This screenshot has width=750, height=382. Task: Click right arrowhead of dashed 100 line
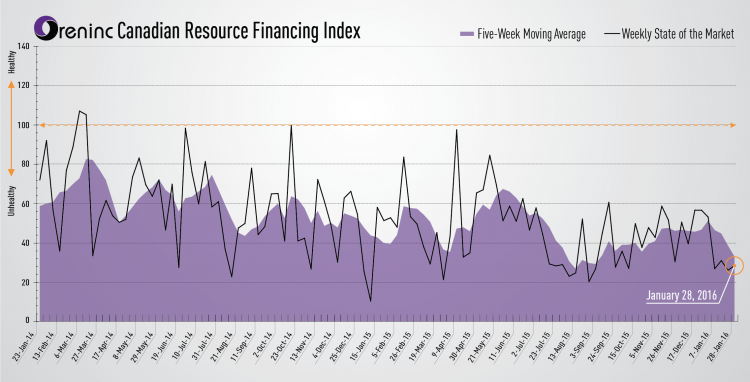click(x=733, y=125)
